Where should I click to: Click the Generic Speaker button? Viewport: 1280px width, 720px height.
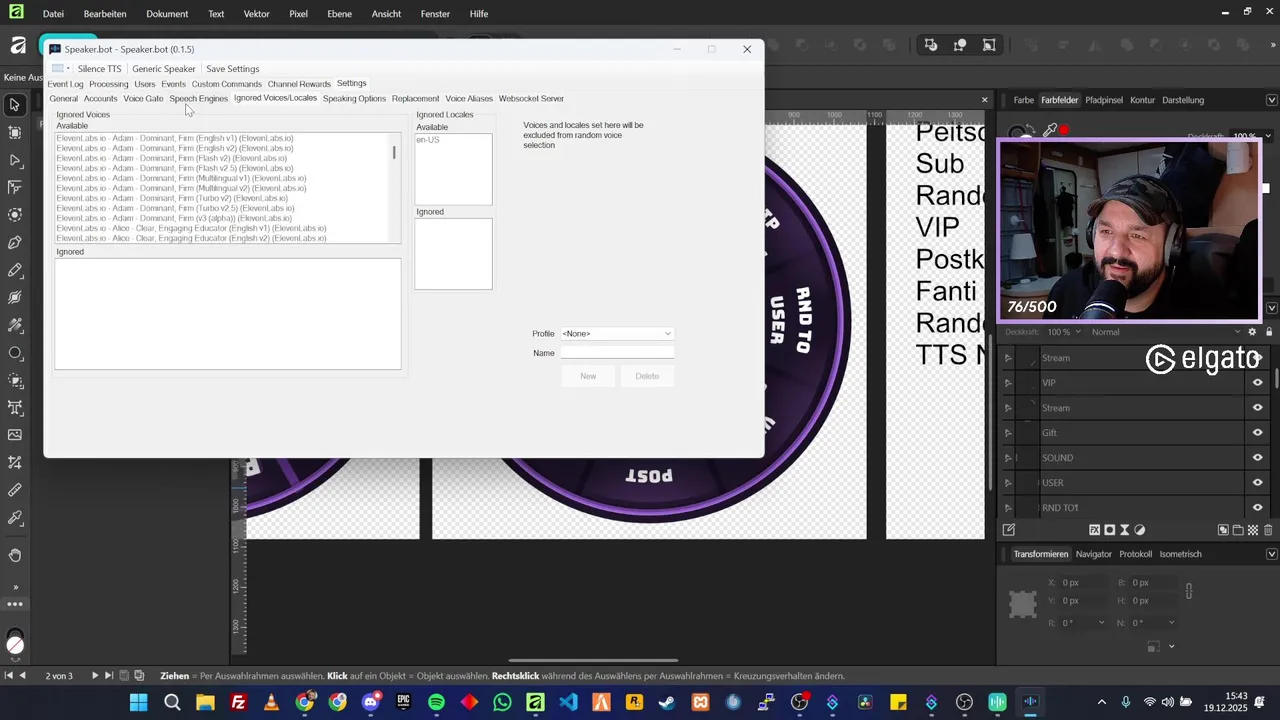[x=164, y=69]
